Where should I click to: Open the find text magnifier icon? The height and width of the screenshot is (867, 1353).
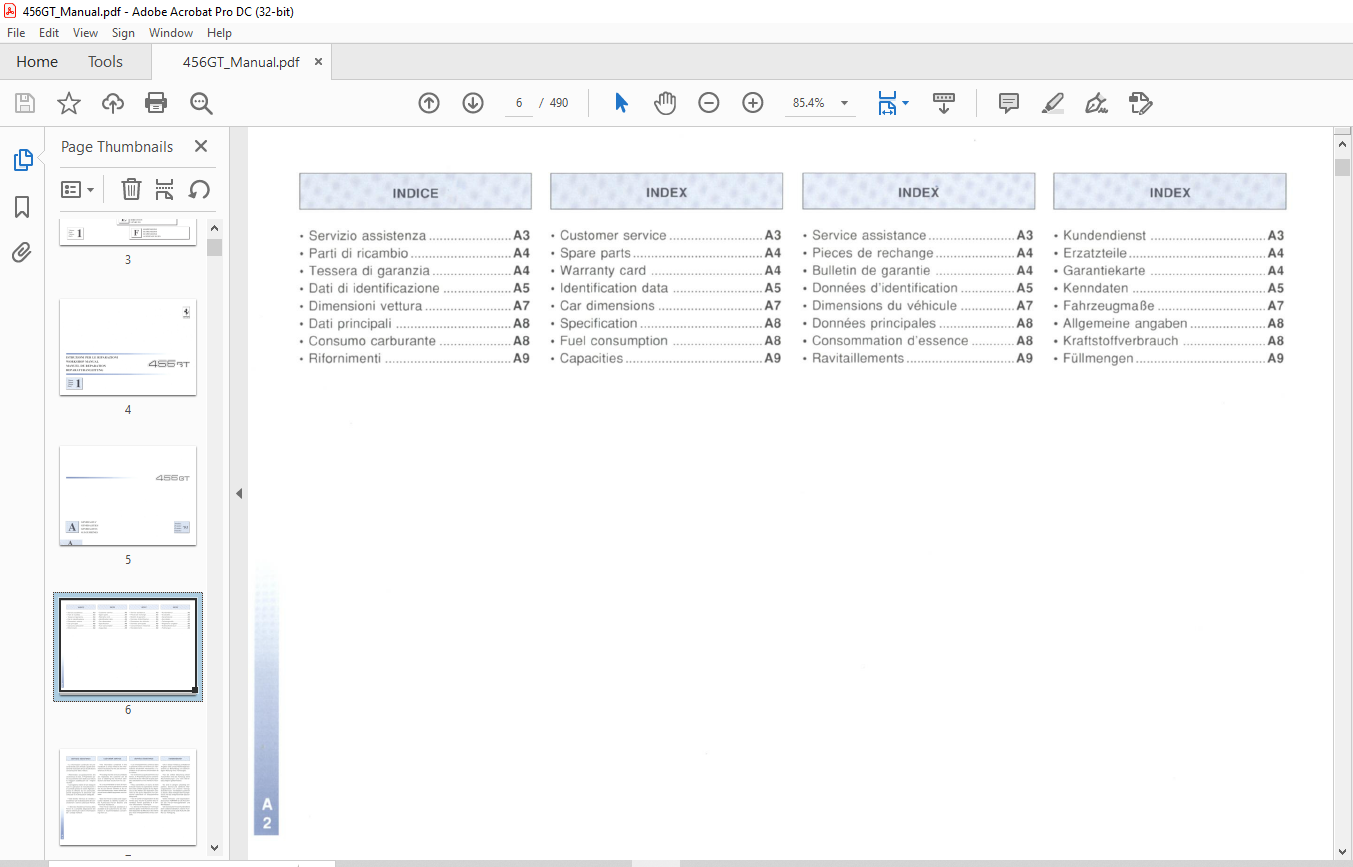point(201,103)
